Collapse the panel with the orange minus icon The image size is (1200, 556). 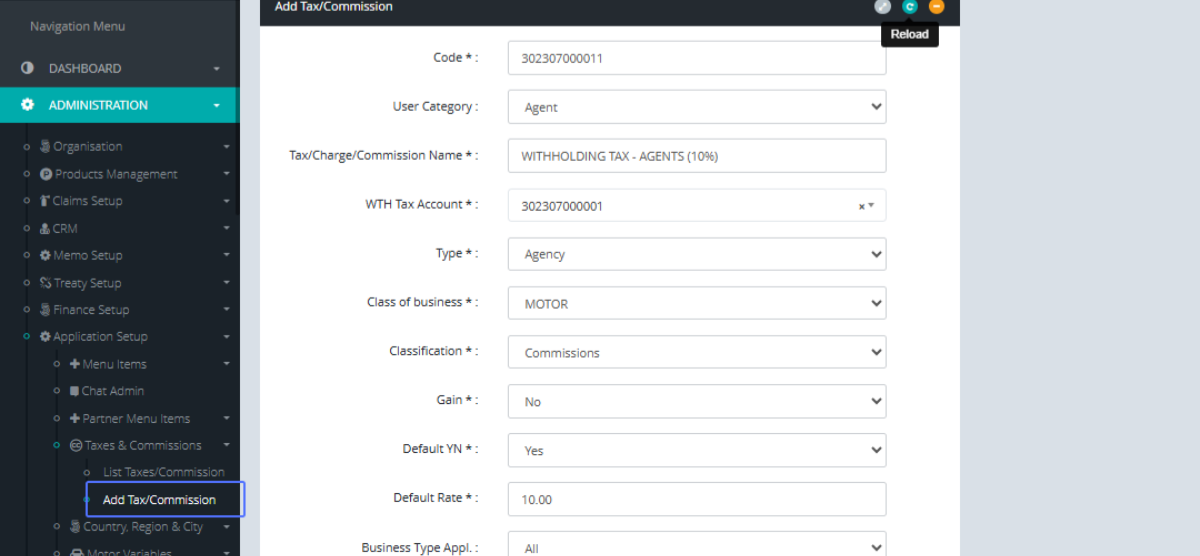[x=936, y=6]
